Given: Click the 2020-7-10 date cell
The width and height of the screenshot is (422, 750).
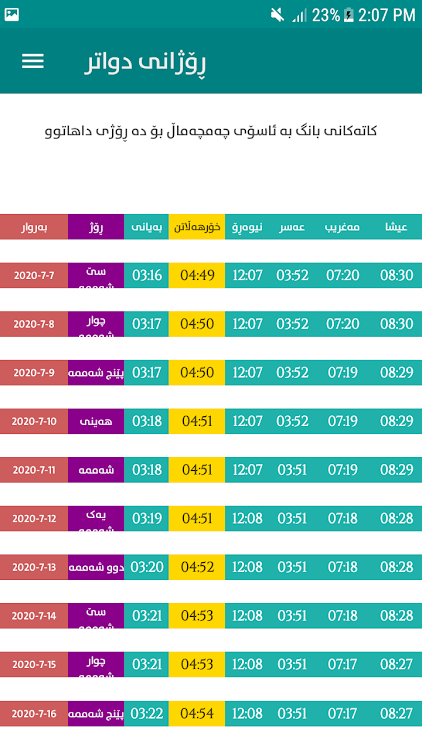Looking at the screenshot, I should coord(34,421).
